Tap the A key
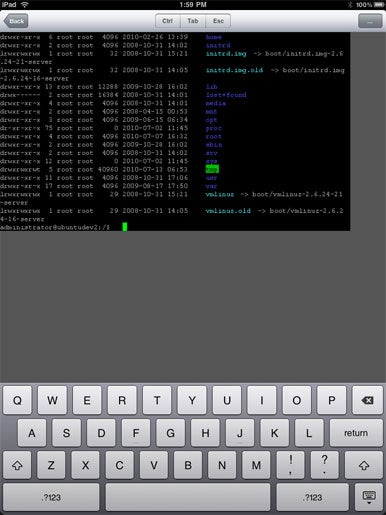Image resolution: width=386 pixels, height=515 pixels. click(32, 433)
